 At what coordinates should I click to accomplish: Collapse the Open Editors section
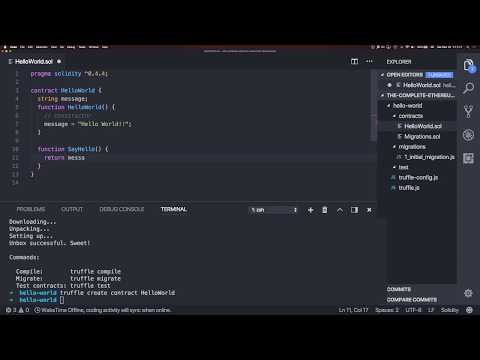point(383,75)
